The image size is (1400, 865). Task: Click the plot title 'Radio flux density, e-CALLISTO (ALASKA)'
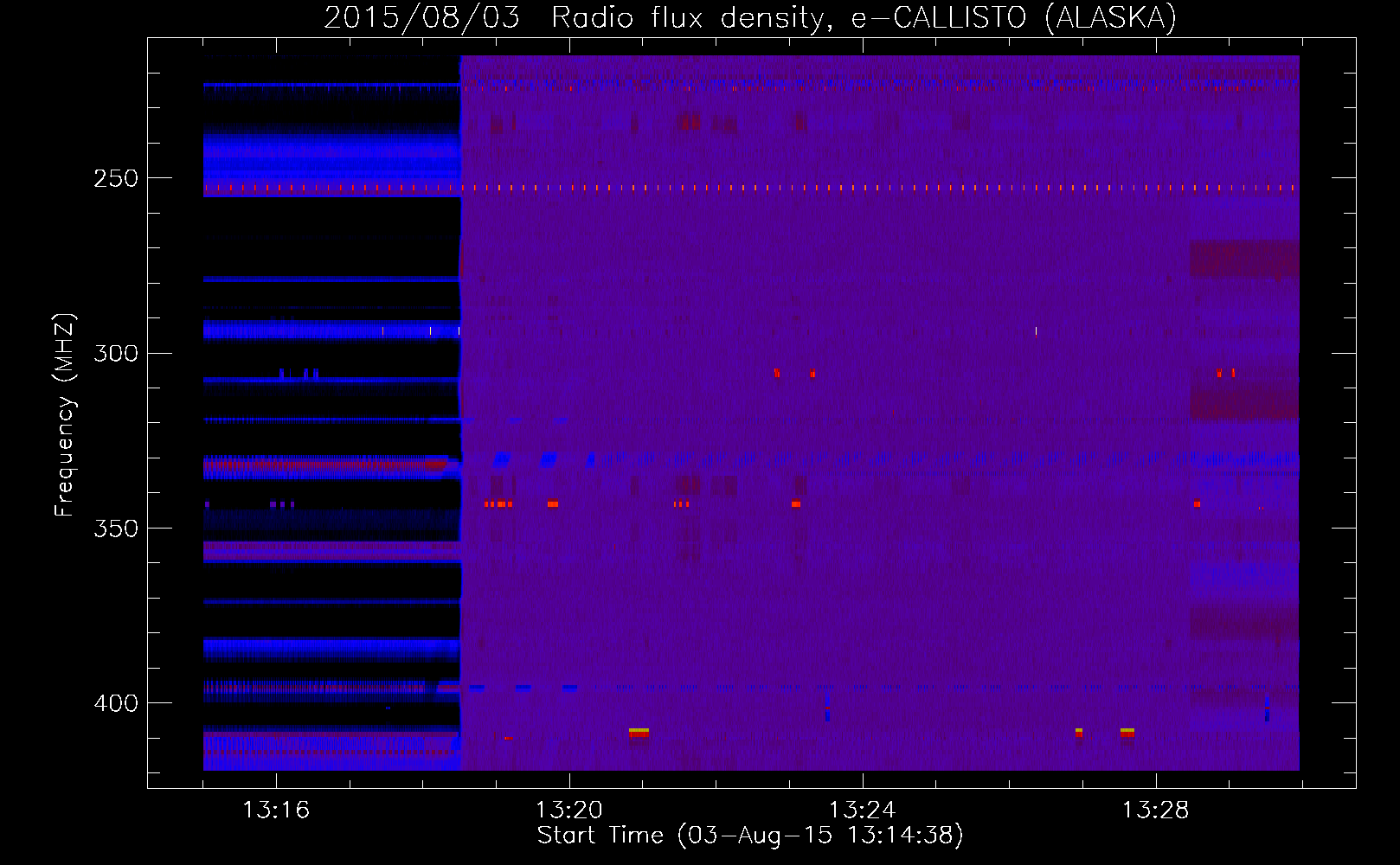coord(864,17)
